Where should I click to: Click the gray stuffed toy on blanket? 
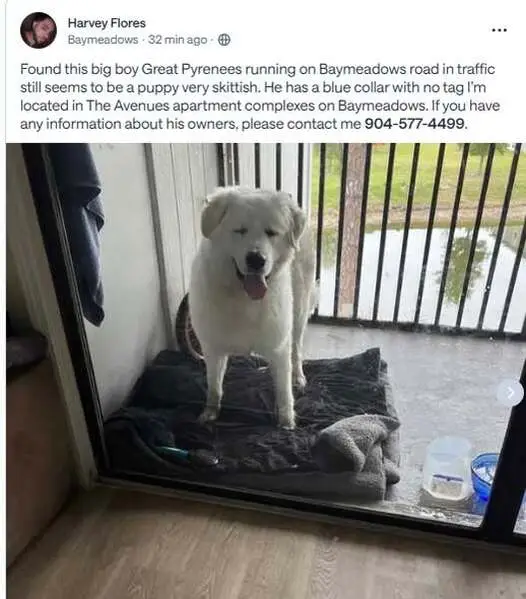tap(357, 445)
